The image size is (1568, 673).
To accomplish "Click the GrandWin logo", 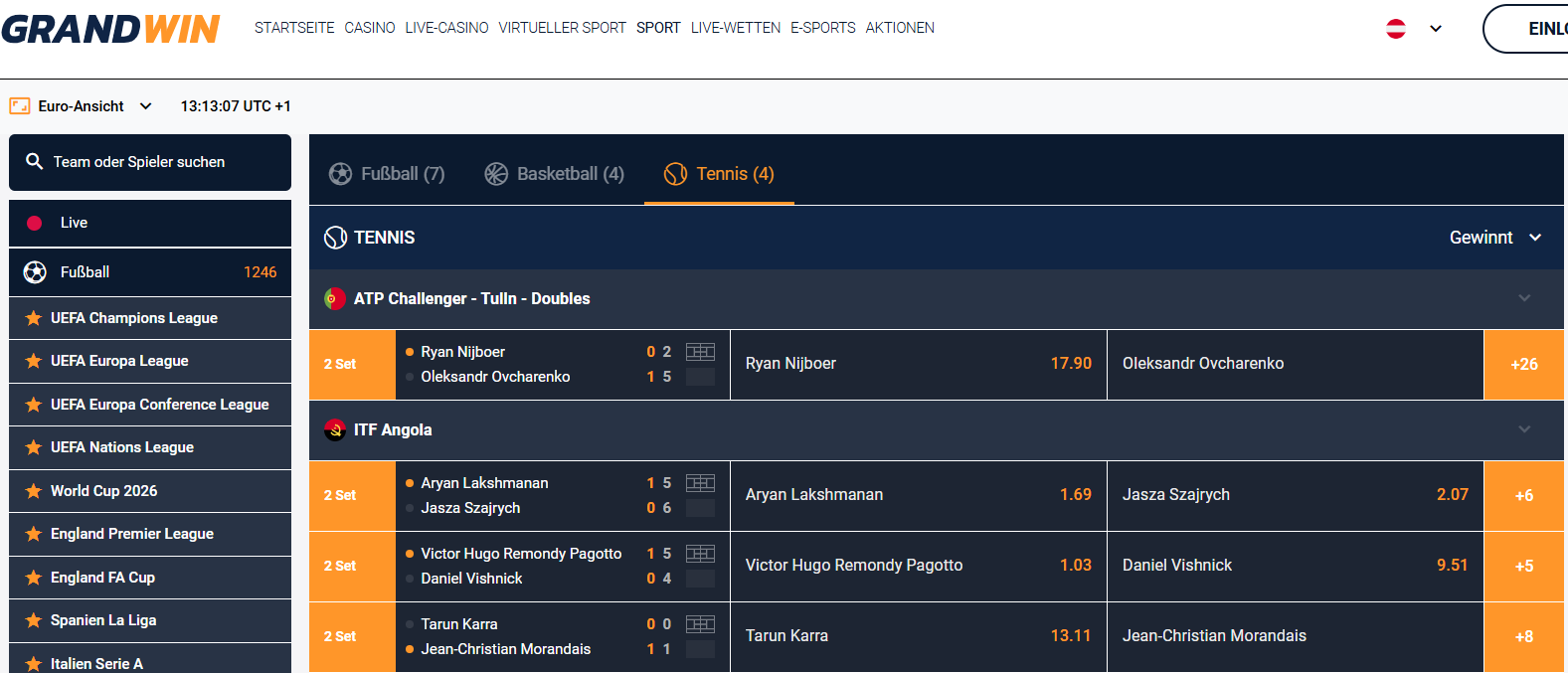I will pos(110,29).
